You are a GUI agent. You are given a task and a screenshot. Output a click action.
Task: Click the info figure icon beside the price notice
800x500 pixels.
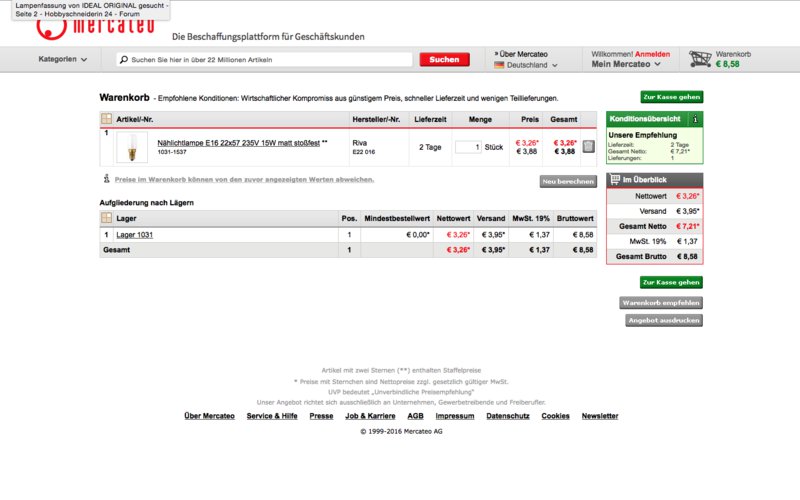pos(106,179)
